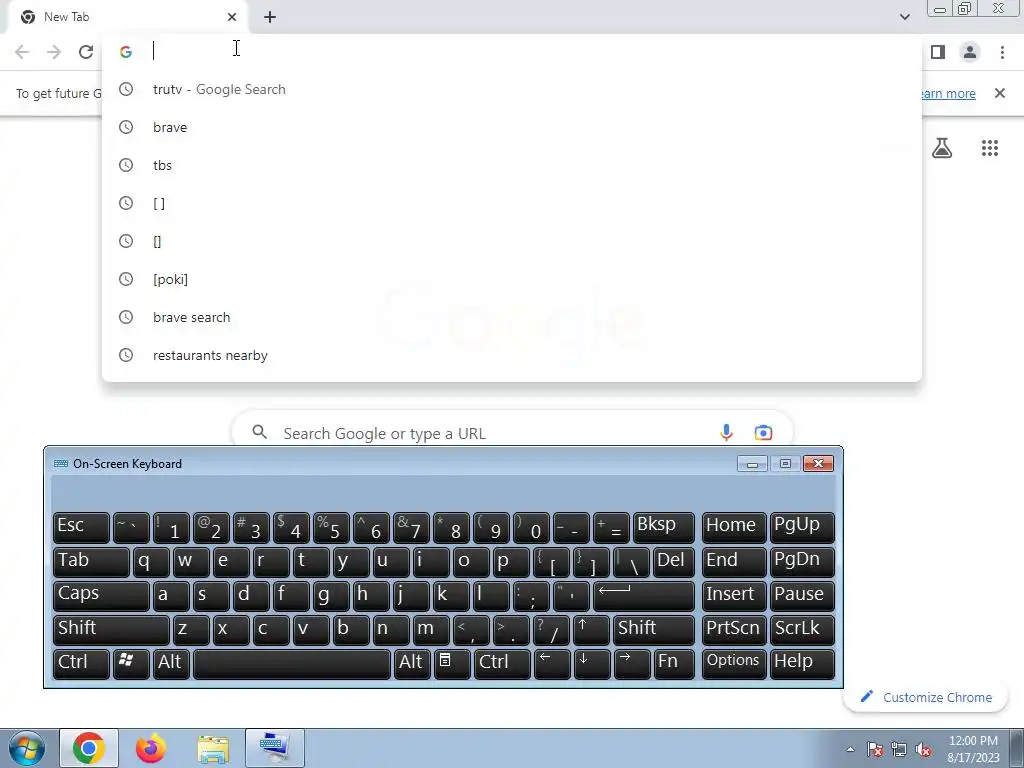Click the Options key on keyboard
The width and height of the screenshot is (1024, 768).
click(x=734, y=664)
